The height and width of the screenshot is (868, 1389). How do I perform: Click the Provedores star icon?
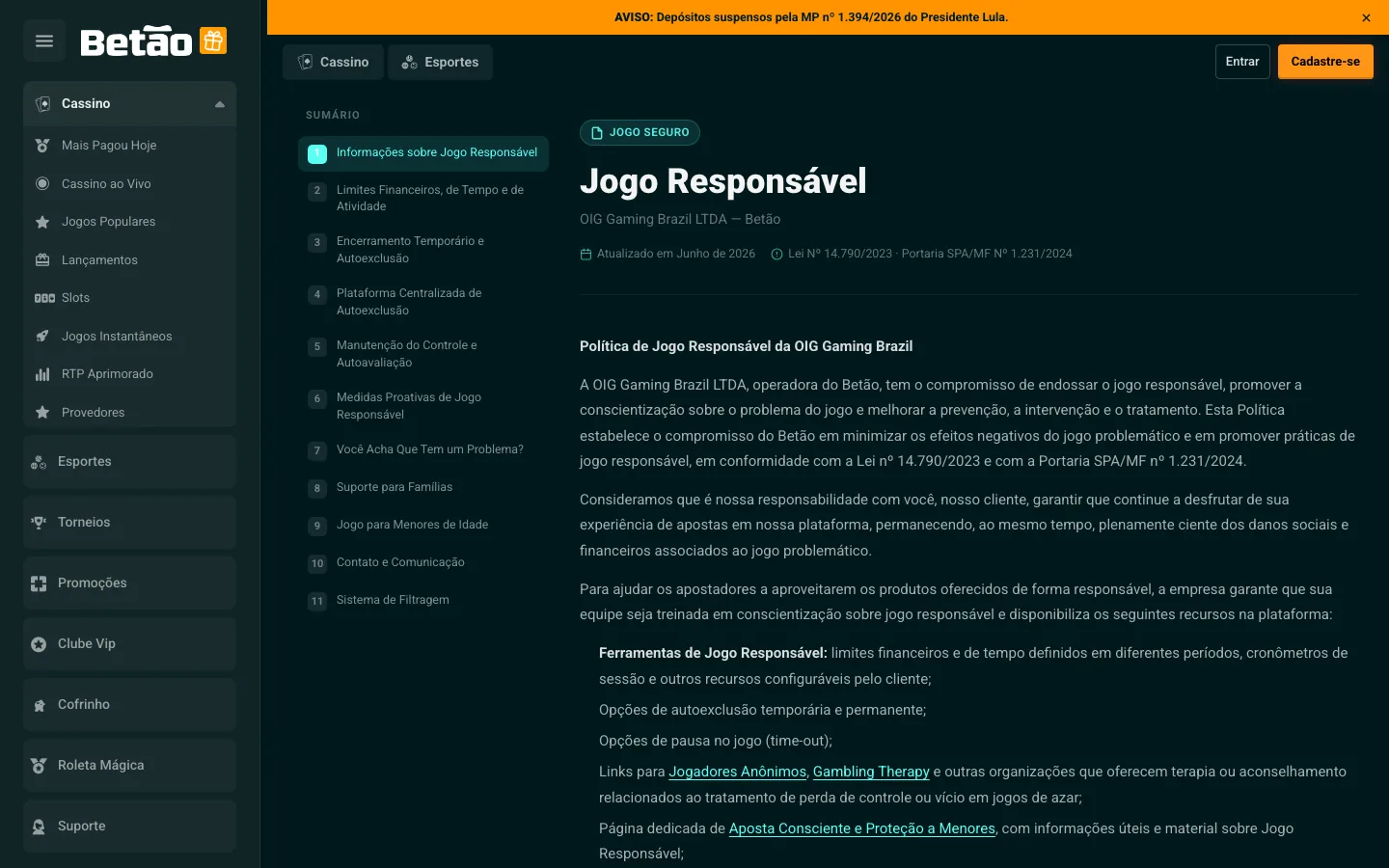click(41, 413)
